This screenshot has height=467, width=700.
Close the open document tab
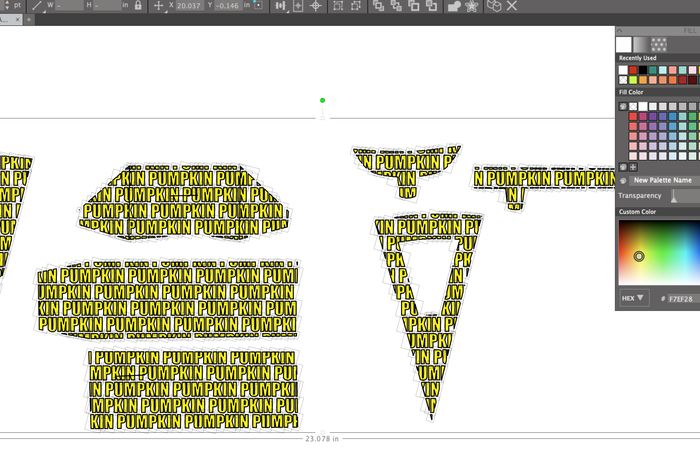coord(19,20)
